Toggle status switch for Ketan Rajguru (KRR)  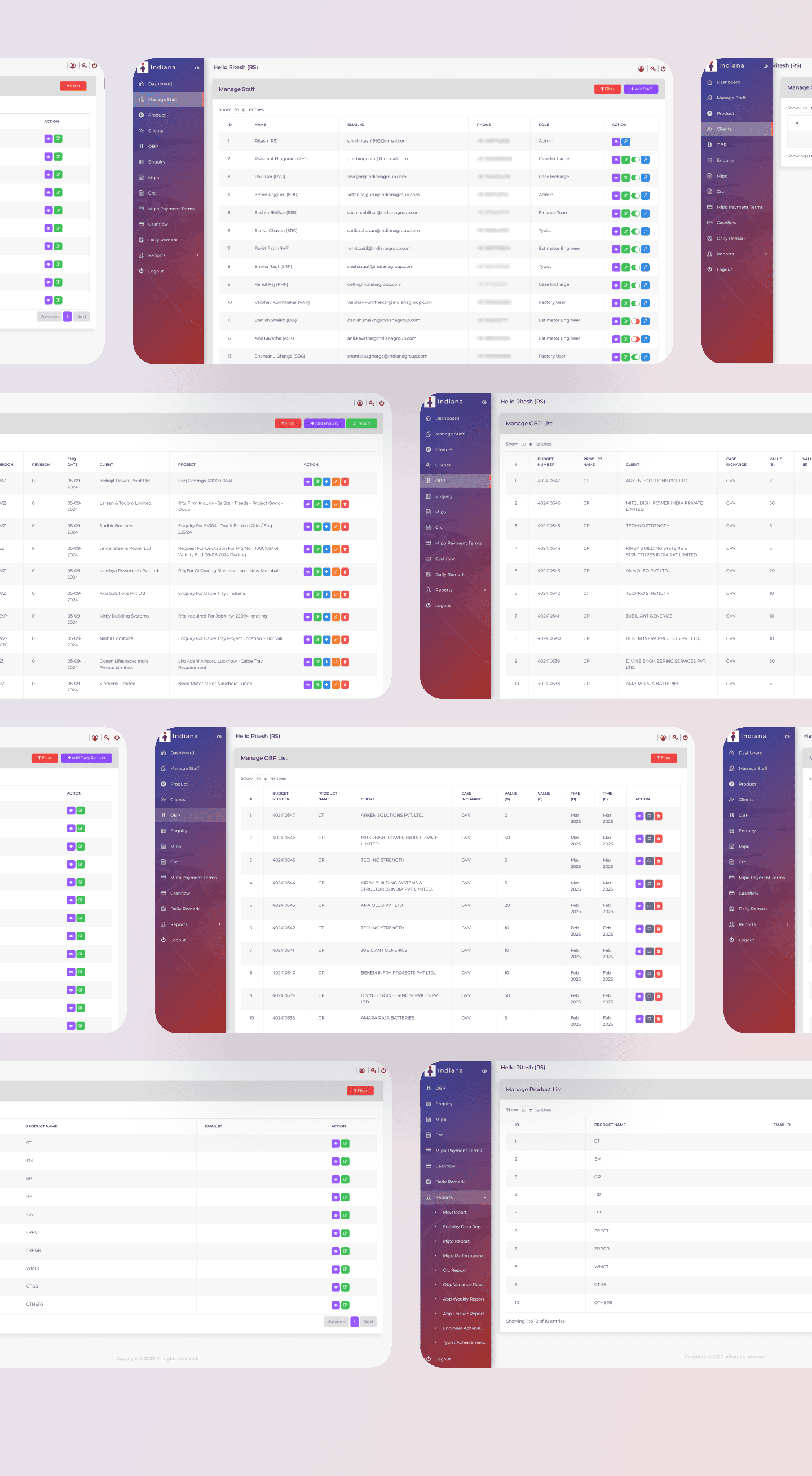pyautogui.click(x=635, y=195)
